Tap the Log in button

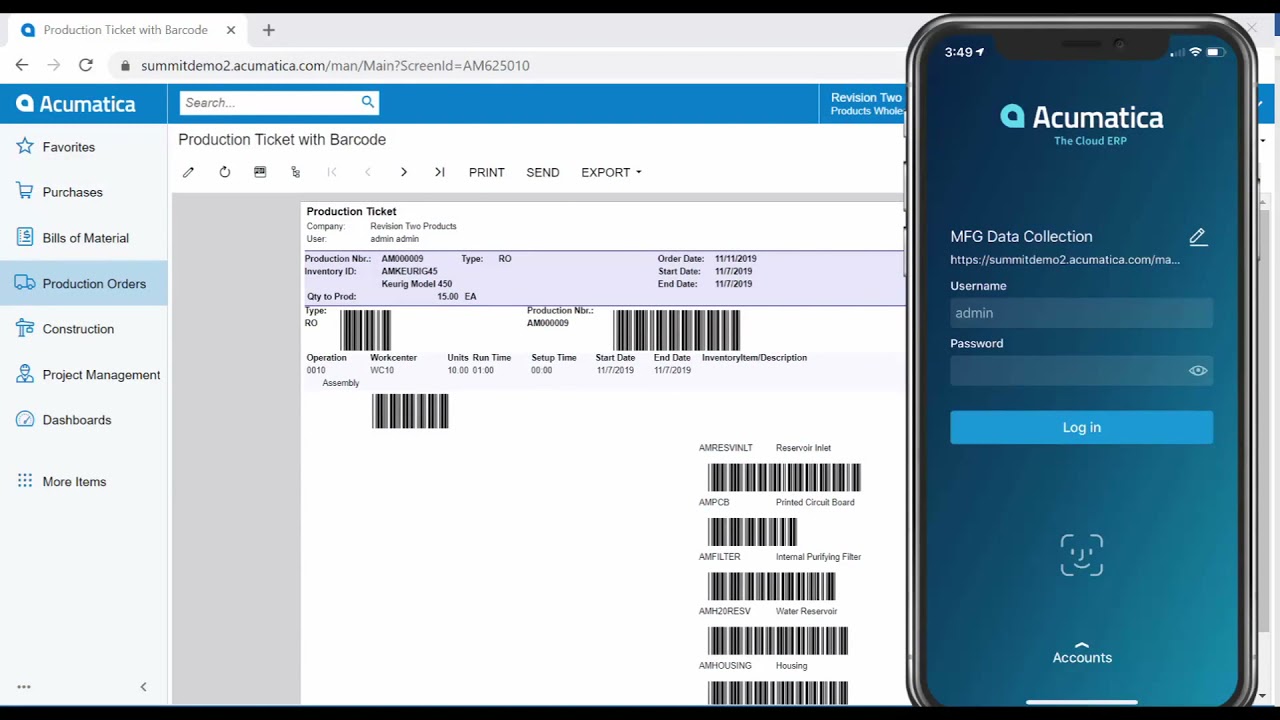click(1082, 427)
